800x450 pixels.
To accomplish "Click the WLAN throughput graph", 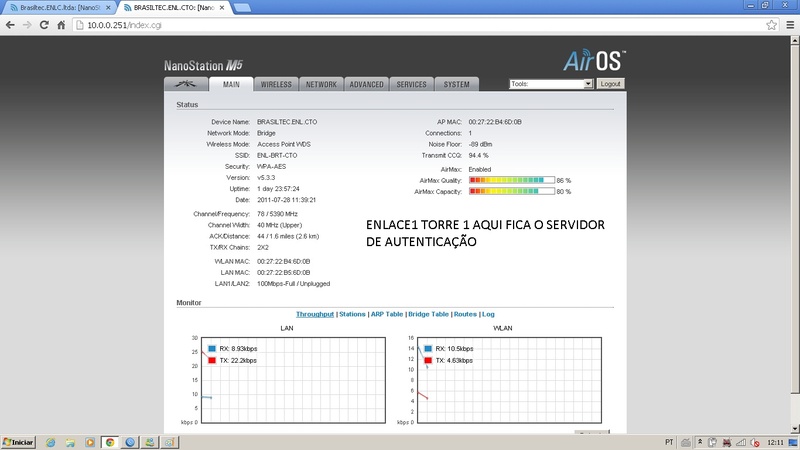I will tap(509, 380).
